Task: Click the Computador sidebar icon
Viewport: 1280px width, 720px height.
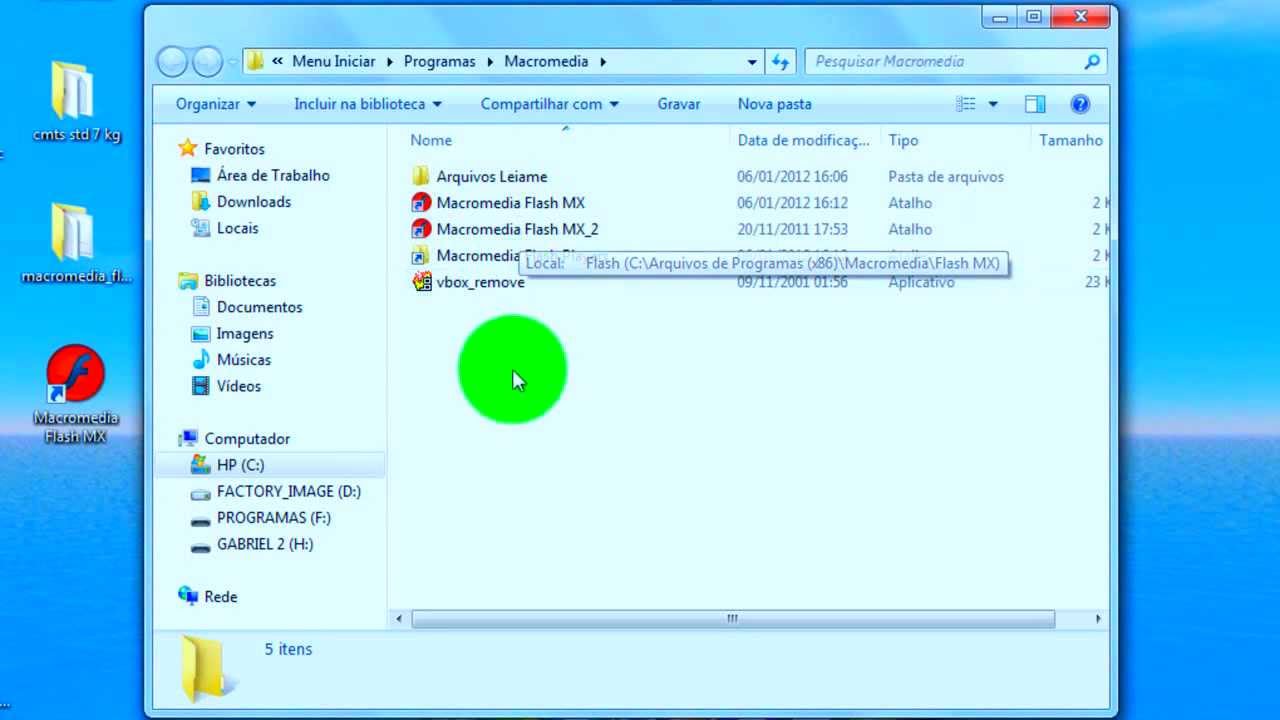Action: point(187,439)
